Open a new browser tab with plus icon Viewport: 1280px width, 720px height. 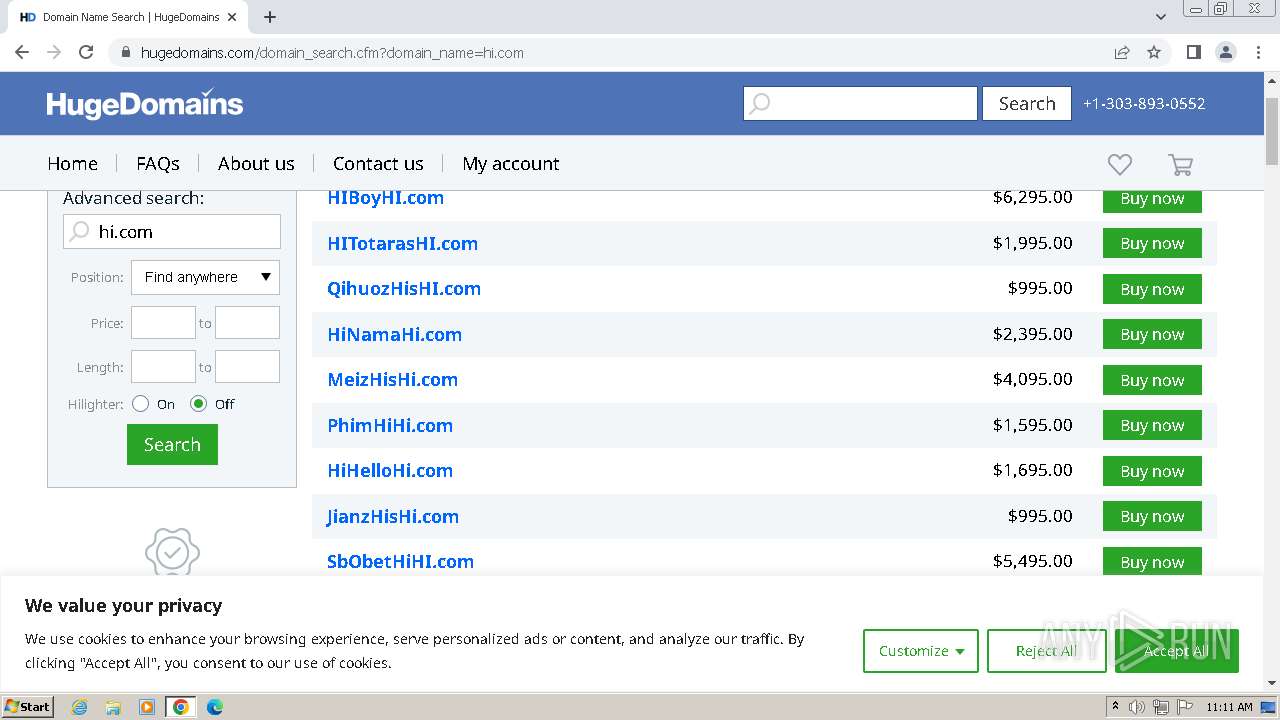point(270,17)
